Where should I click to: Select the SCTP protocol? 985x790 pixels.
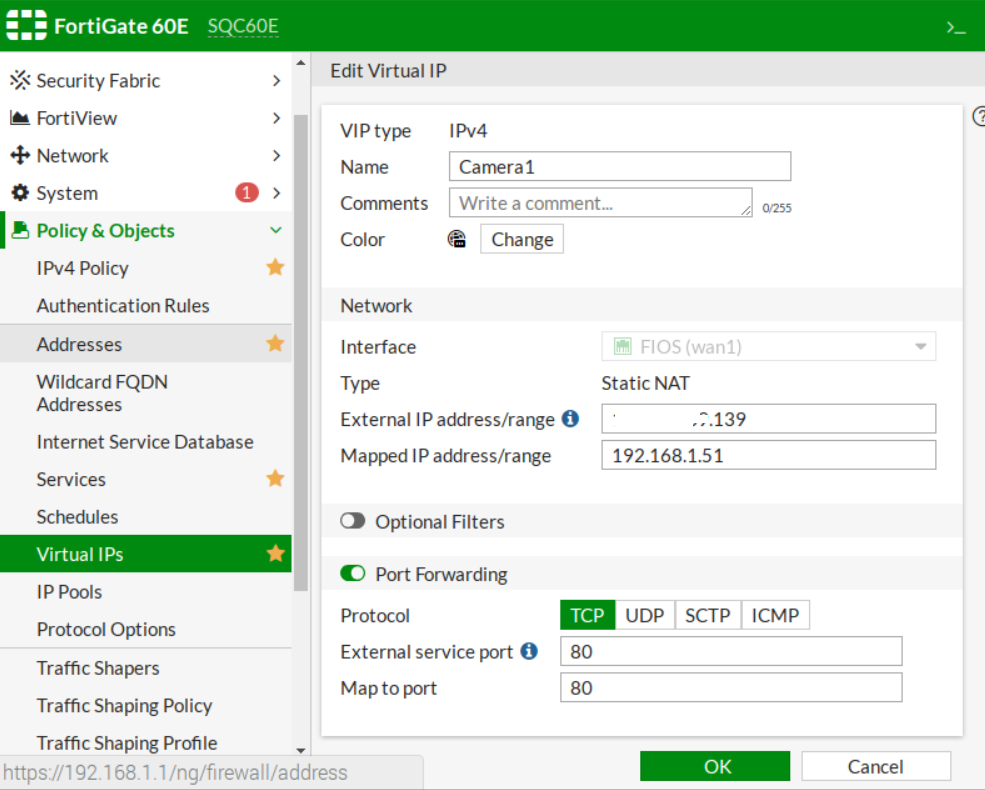(708, 615)
